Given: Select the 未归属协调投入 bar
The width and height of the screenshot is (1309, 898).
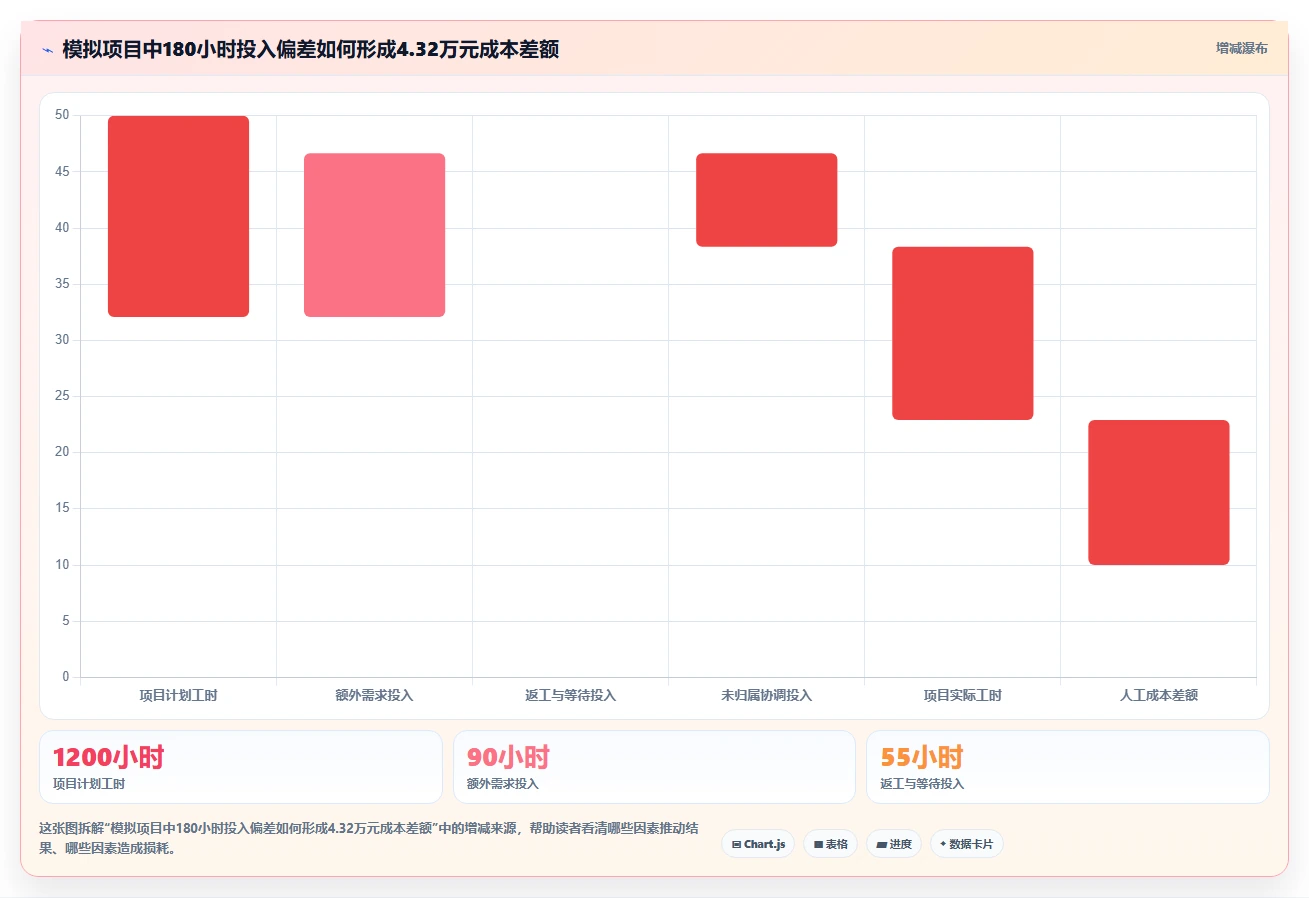Looking at the screenshot, I should 766,200.
